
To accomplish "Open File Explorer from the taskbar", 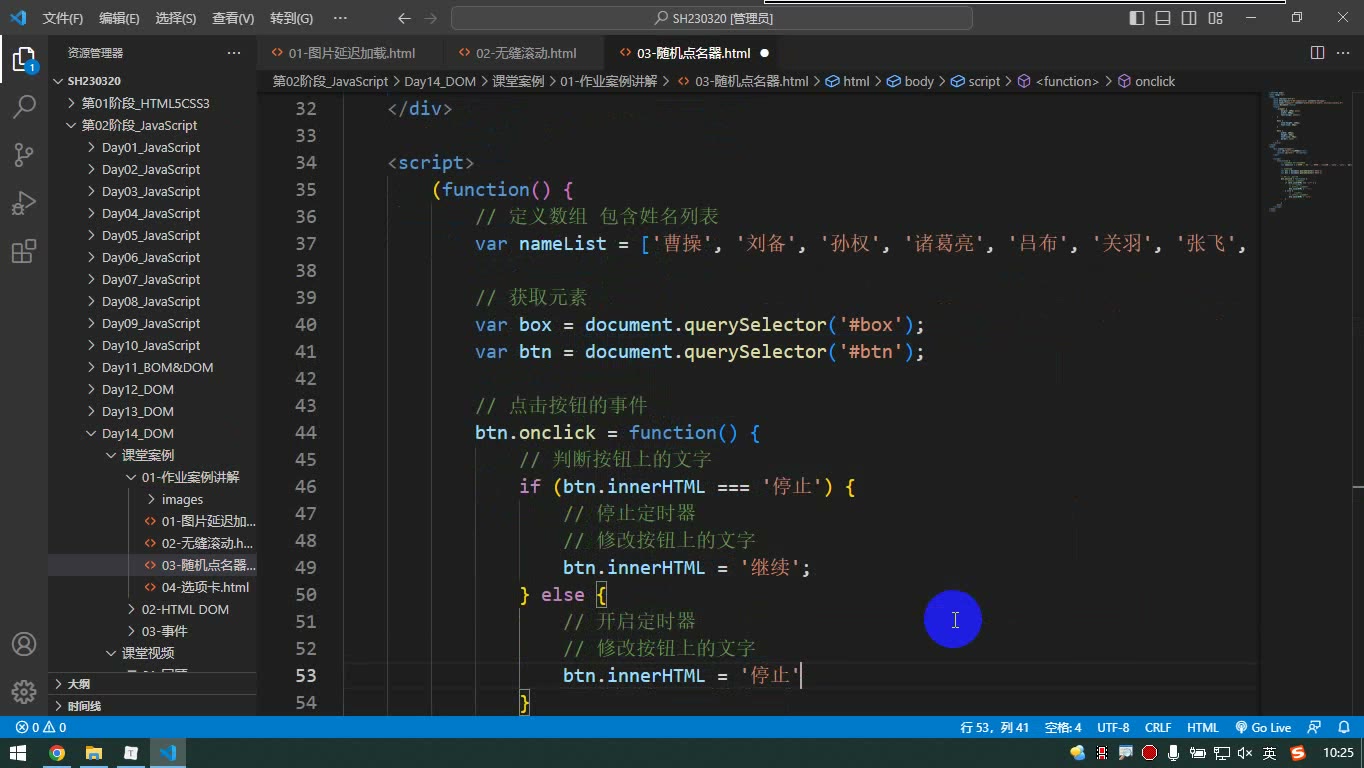I will coord(94,753).
